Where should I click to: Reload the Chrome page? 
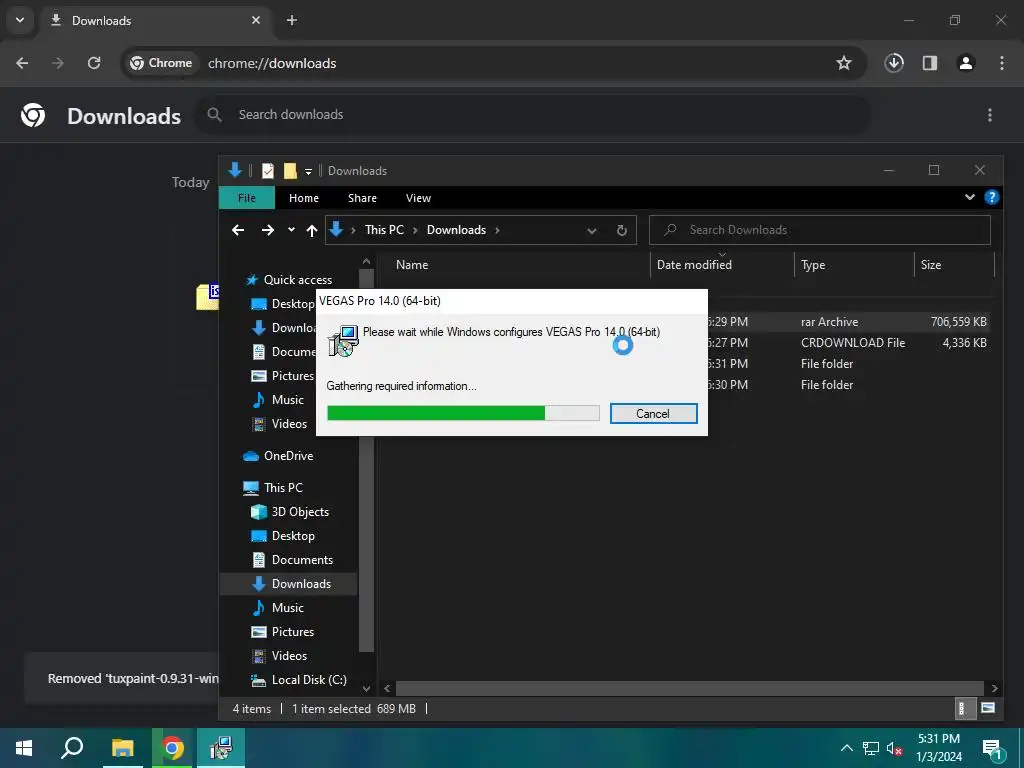[x=94, y=63]
